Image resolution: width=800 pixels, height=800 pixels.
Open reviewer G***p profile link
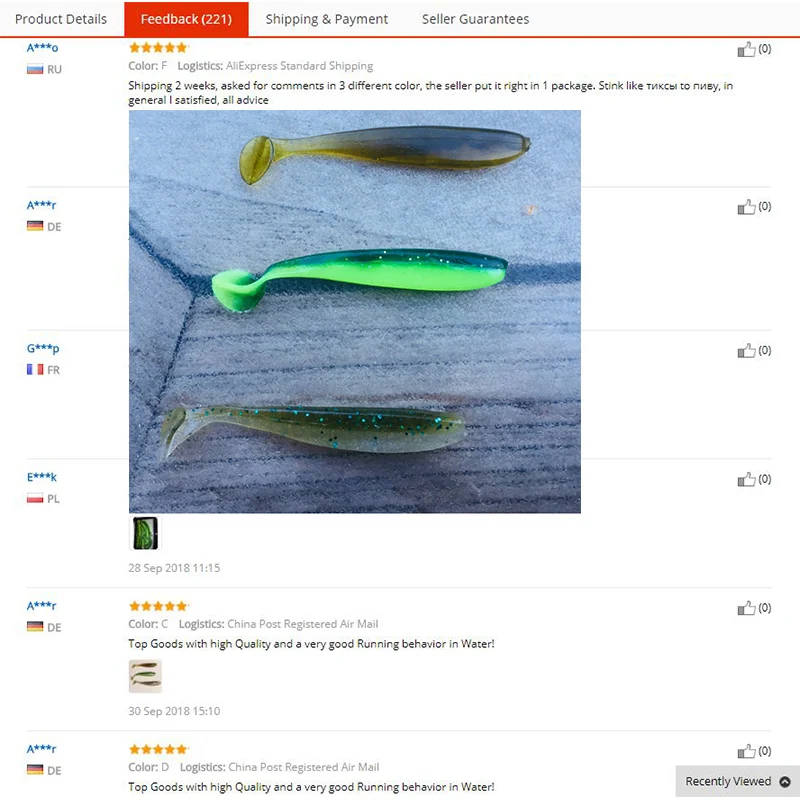[x=43, y=348]
